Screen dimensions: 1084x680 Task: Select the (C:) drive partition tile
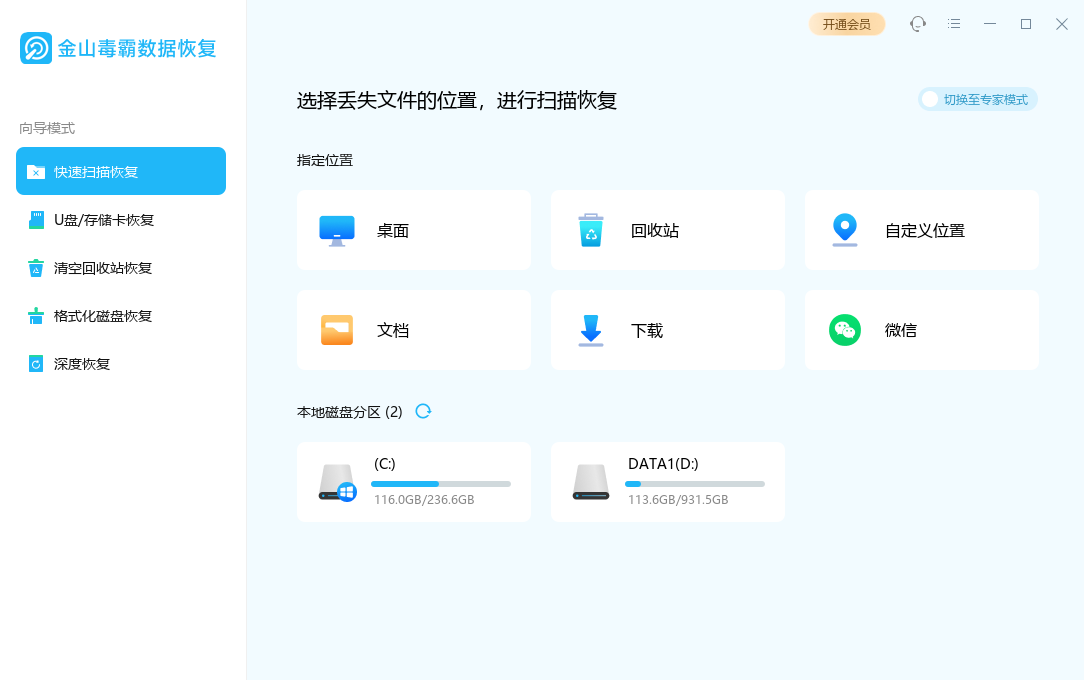413,481
